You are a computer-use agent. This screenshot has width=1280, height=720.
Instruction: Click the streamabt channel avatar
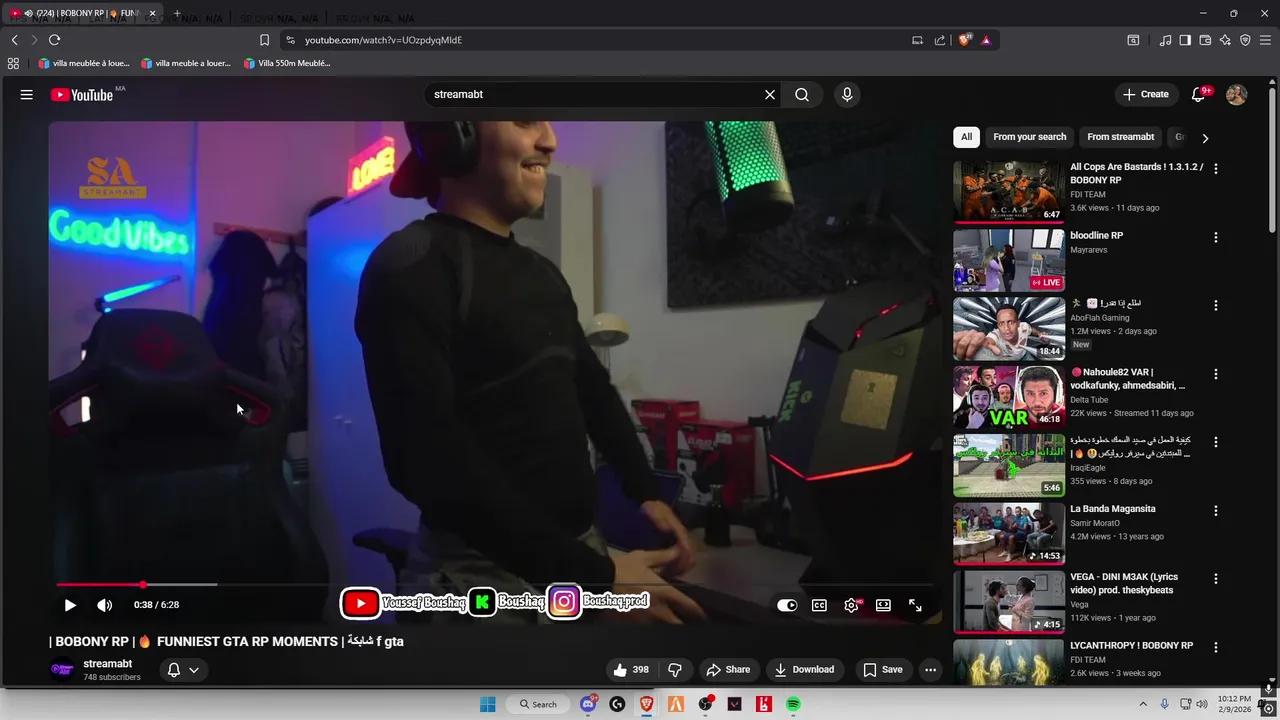62,670
